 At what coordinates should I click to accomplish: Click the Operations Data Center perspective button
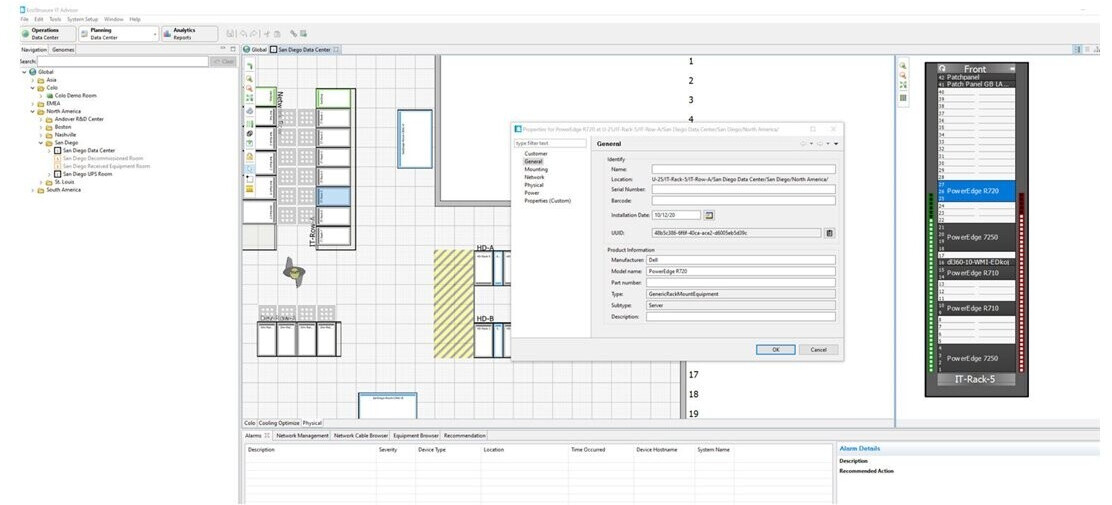[45, 34]
